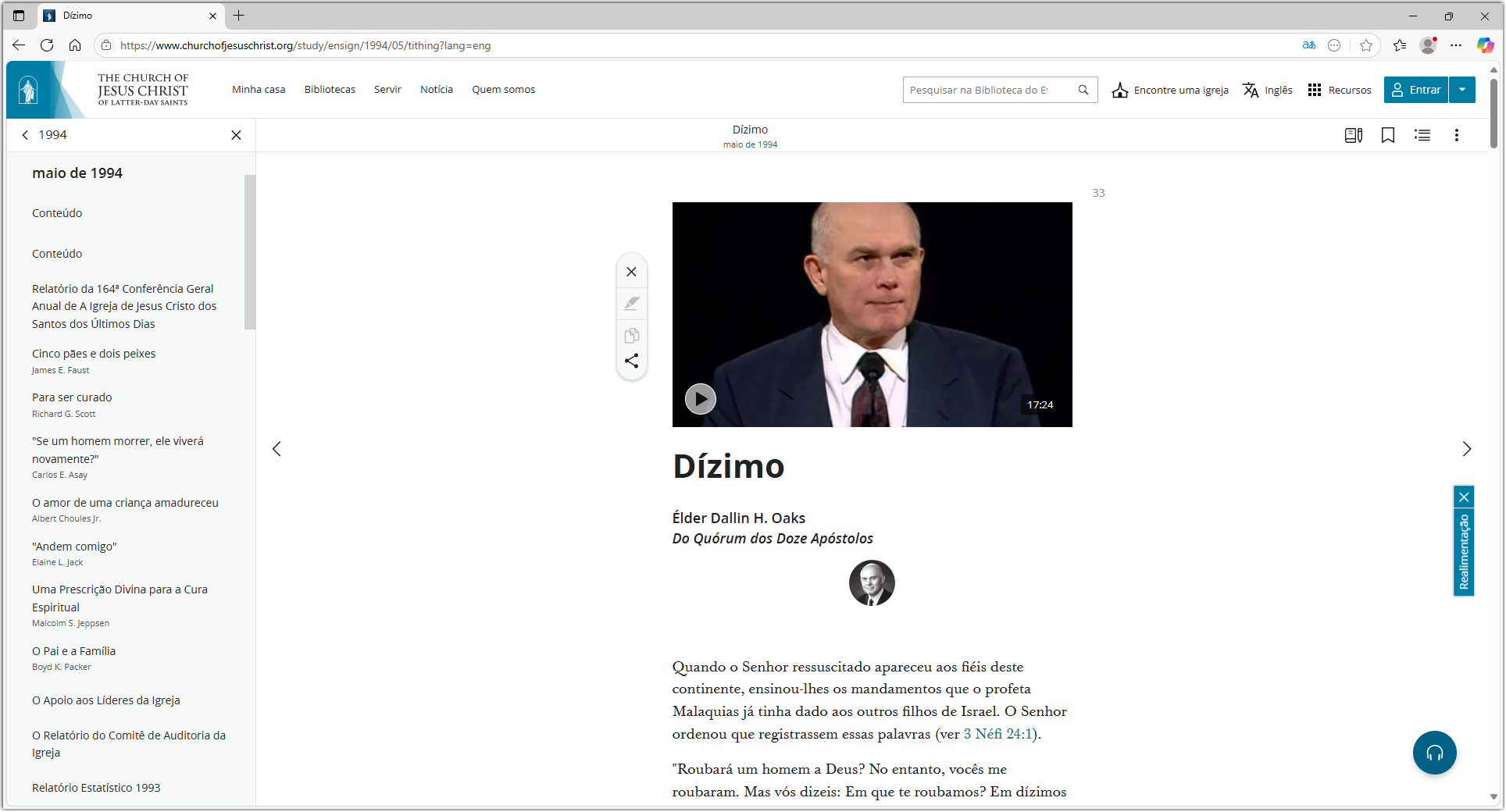This screenshot has width=1506, height=812.
Task: Click Encontre uma igreja link
Action: (x=1170, y=90)
